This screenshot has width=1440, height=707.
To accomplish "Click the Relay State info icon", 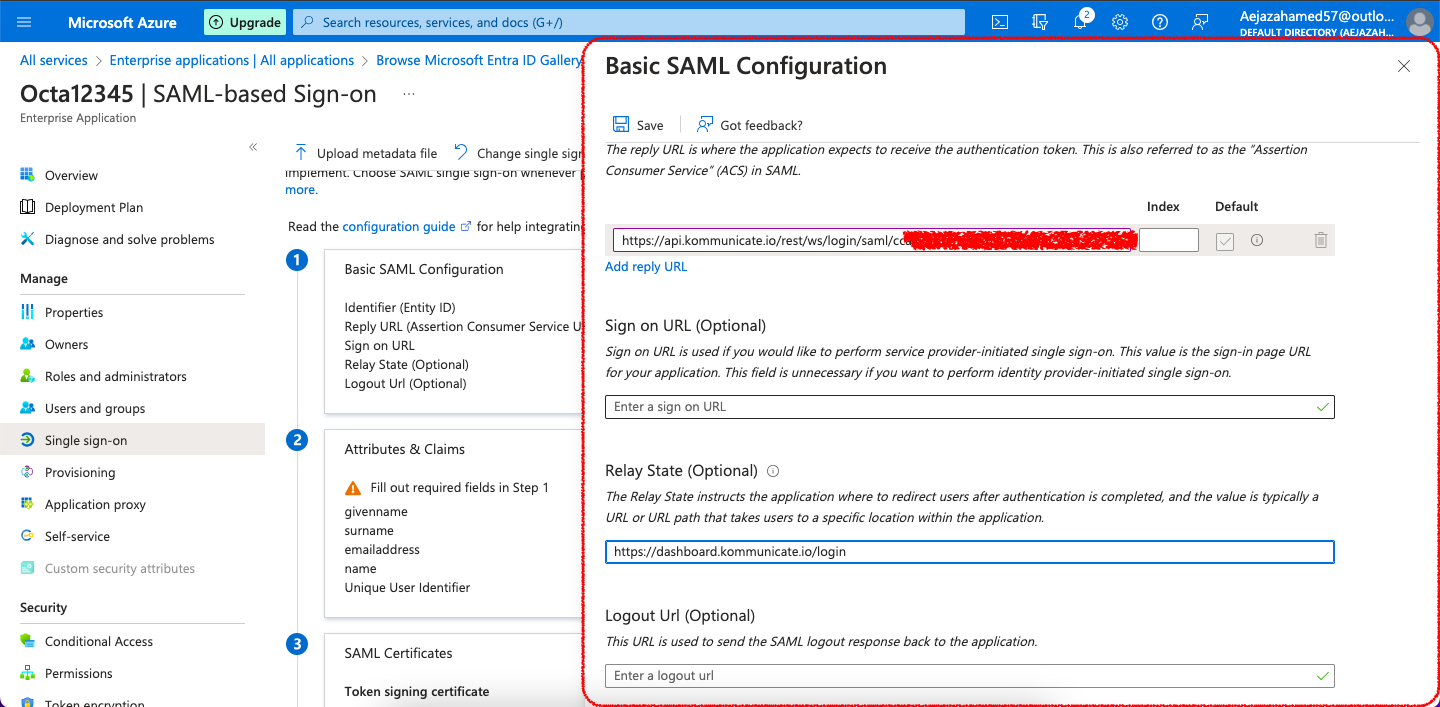I will coord(773,471).
